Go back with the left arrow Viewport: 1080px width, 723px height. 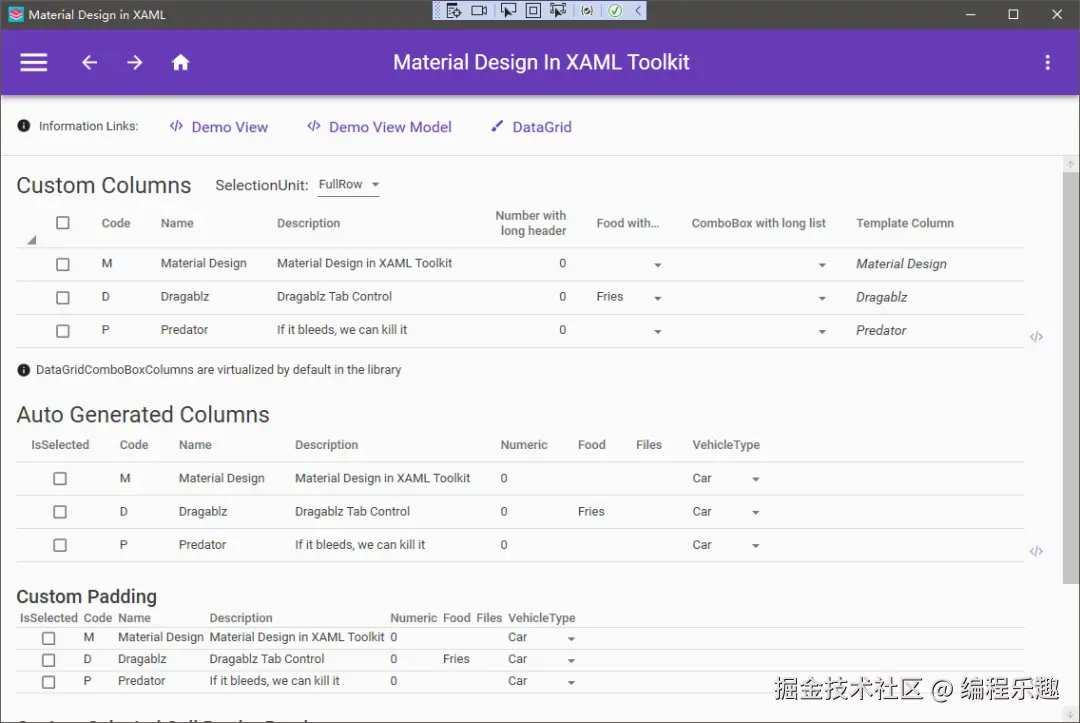[x=90, y=63]
